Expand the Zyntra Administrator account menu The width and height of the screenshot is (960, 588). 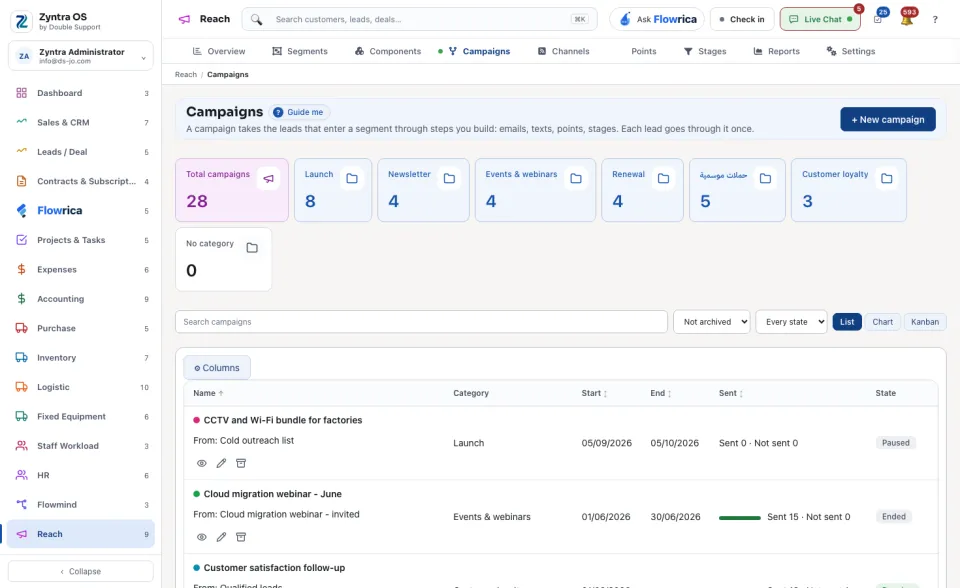pyautogui.click(x=81, y=56)
